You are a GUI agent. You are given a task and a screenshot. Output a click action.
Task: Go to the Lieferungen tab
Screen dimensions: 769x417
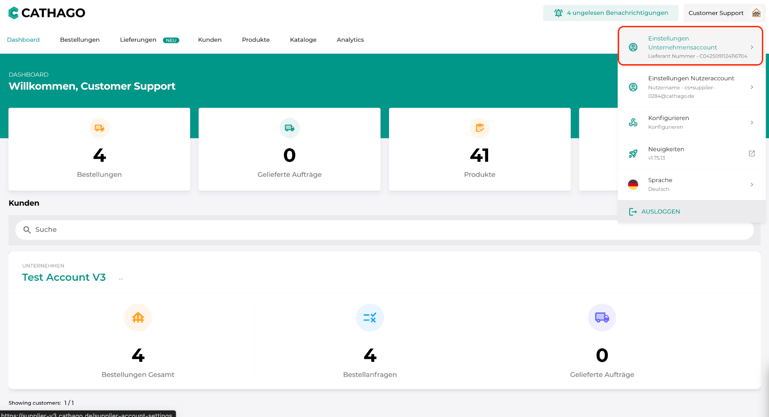(138, 40)
